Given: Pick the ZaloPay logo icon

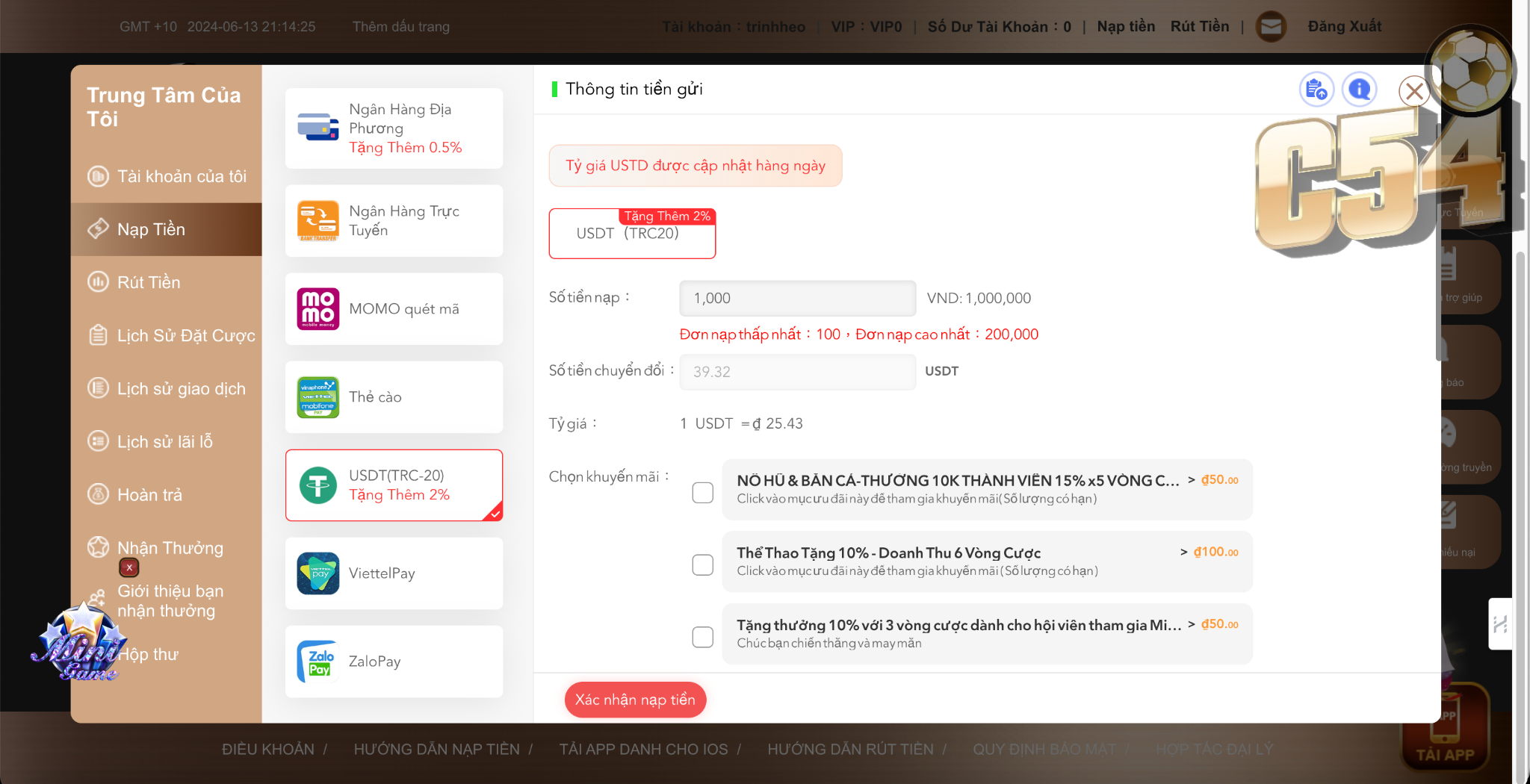Looking at the screenshot, I should pyautogui.click(x=318, y=662).
